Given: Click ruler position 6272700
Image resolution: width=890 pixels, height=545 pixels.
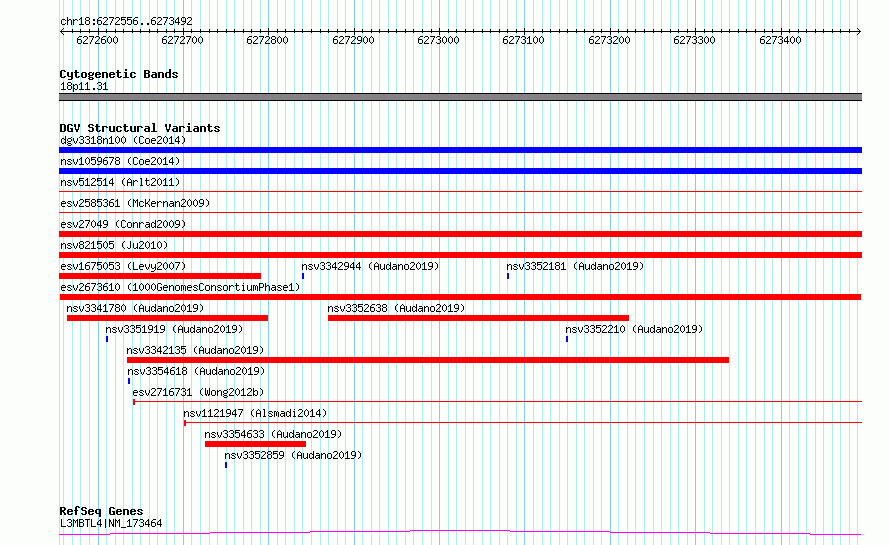Looking at the screenshot, I should pyautogui.click(x=182, y=40).
